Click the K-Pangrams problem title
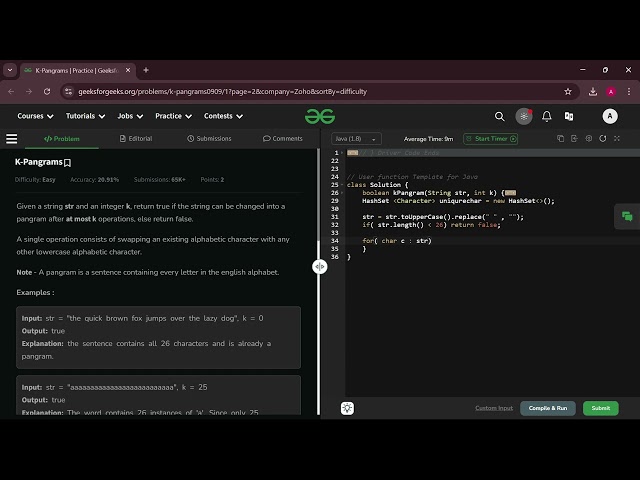Viewport: 640px width, 480px height. click(x=38, y=162)
